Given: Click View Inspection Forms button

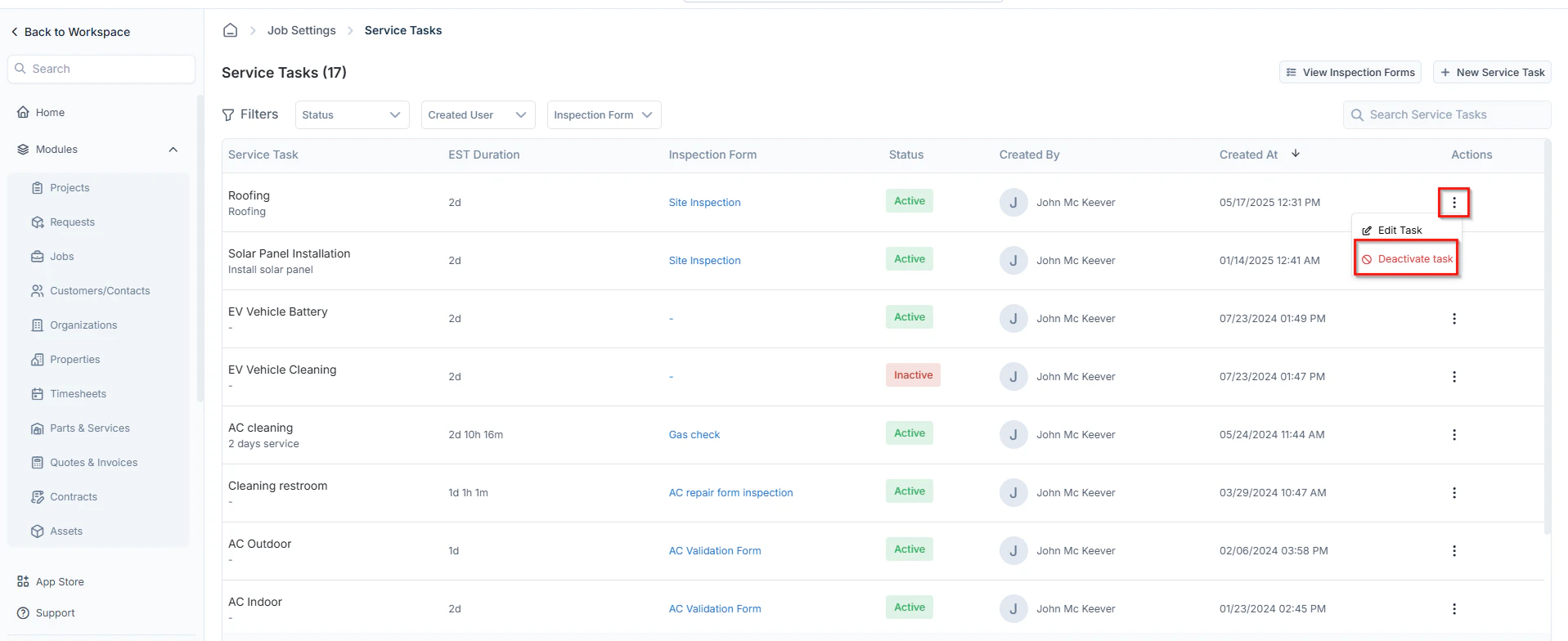Looking at the screenshot, I should pyautogui.click(x=1350, y=73).
